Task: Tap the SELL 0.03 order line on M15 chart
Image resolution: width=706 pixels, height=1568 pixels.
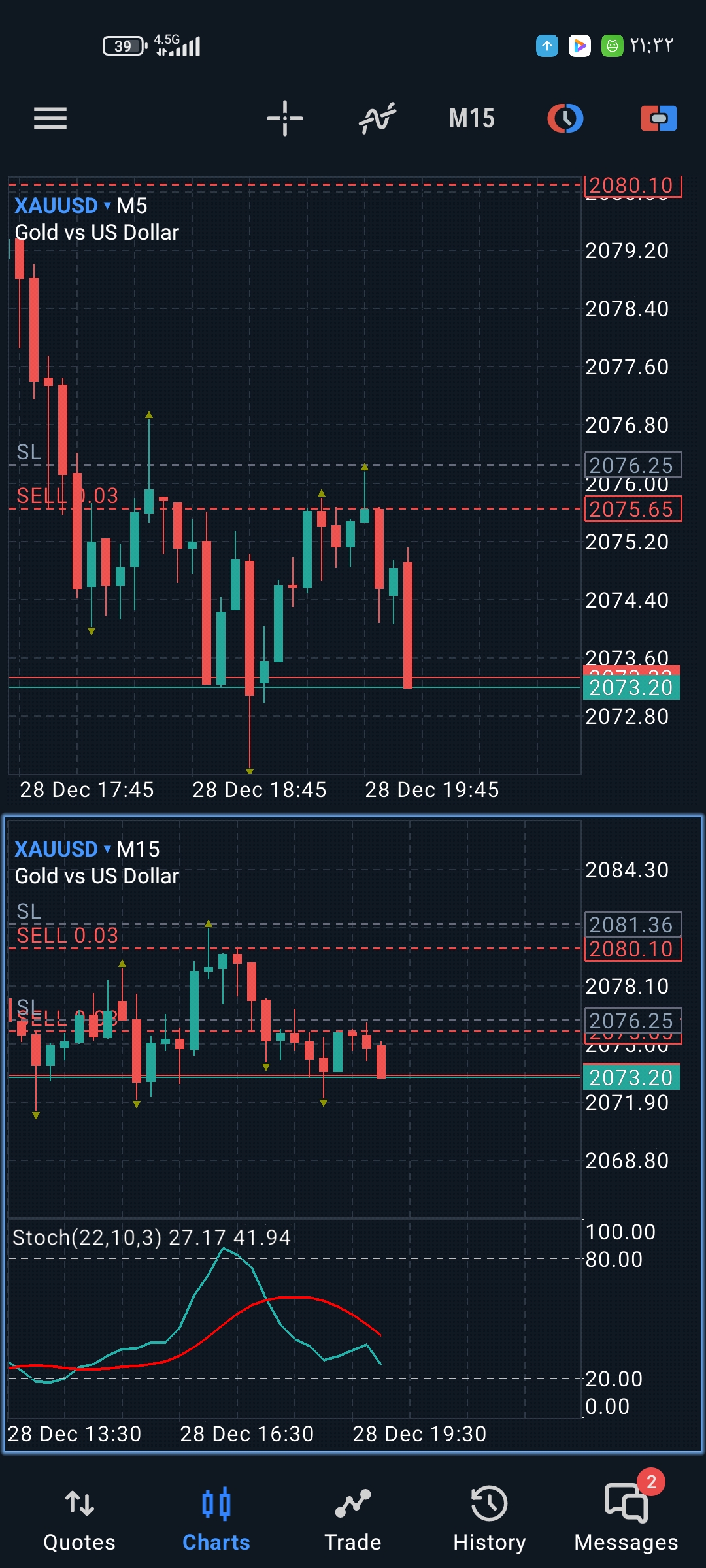Action: point(67,936)
